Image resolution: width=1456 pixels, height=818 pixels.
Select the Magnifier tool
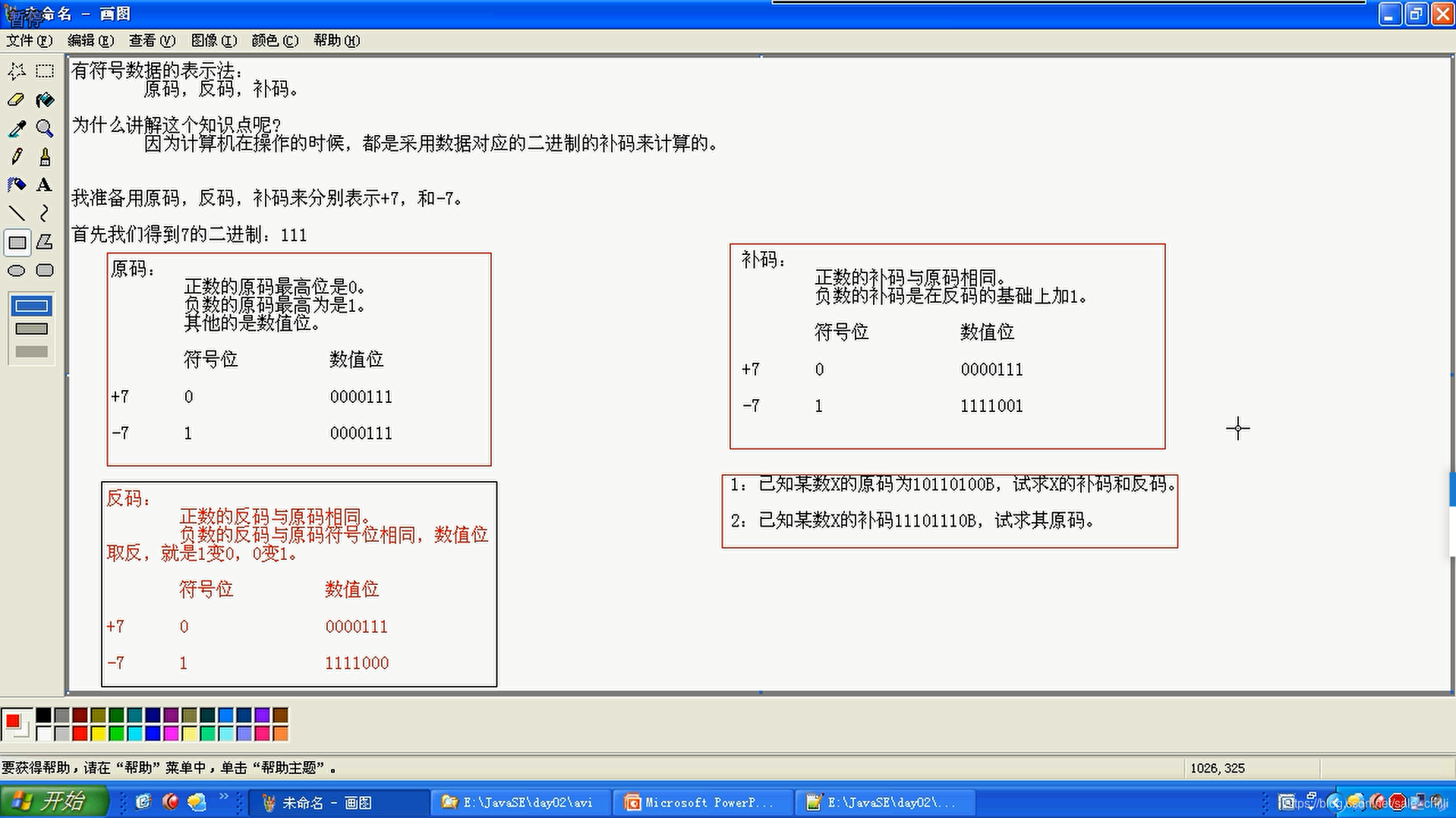pos(45,128)
